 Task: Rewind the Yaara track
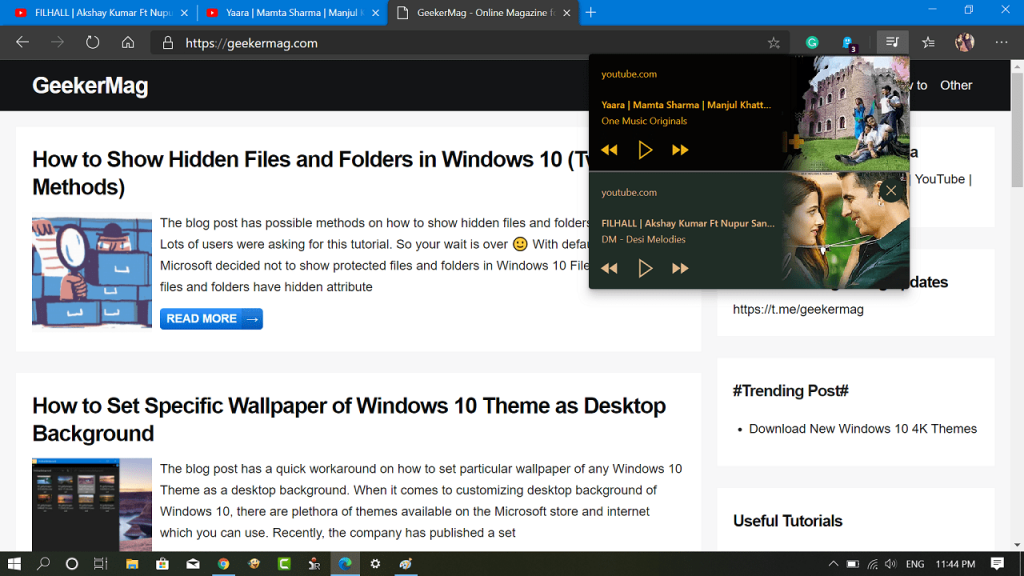pos(609,150)
